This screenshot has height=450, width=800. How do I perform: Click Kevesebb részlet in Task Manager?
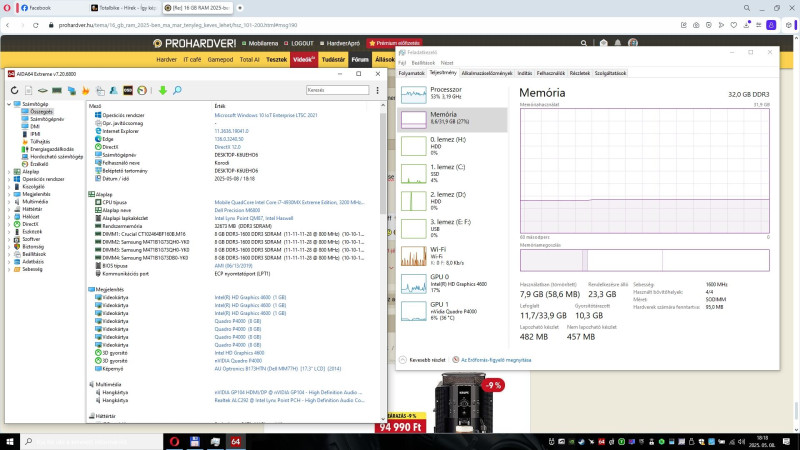(422, 360)
